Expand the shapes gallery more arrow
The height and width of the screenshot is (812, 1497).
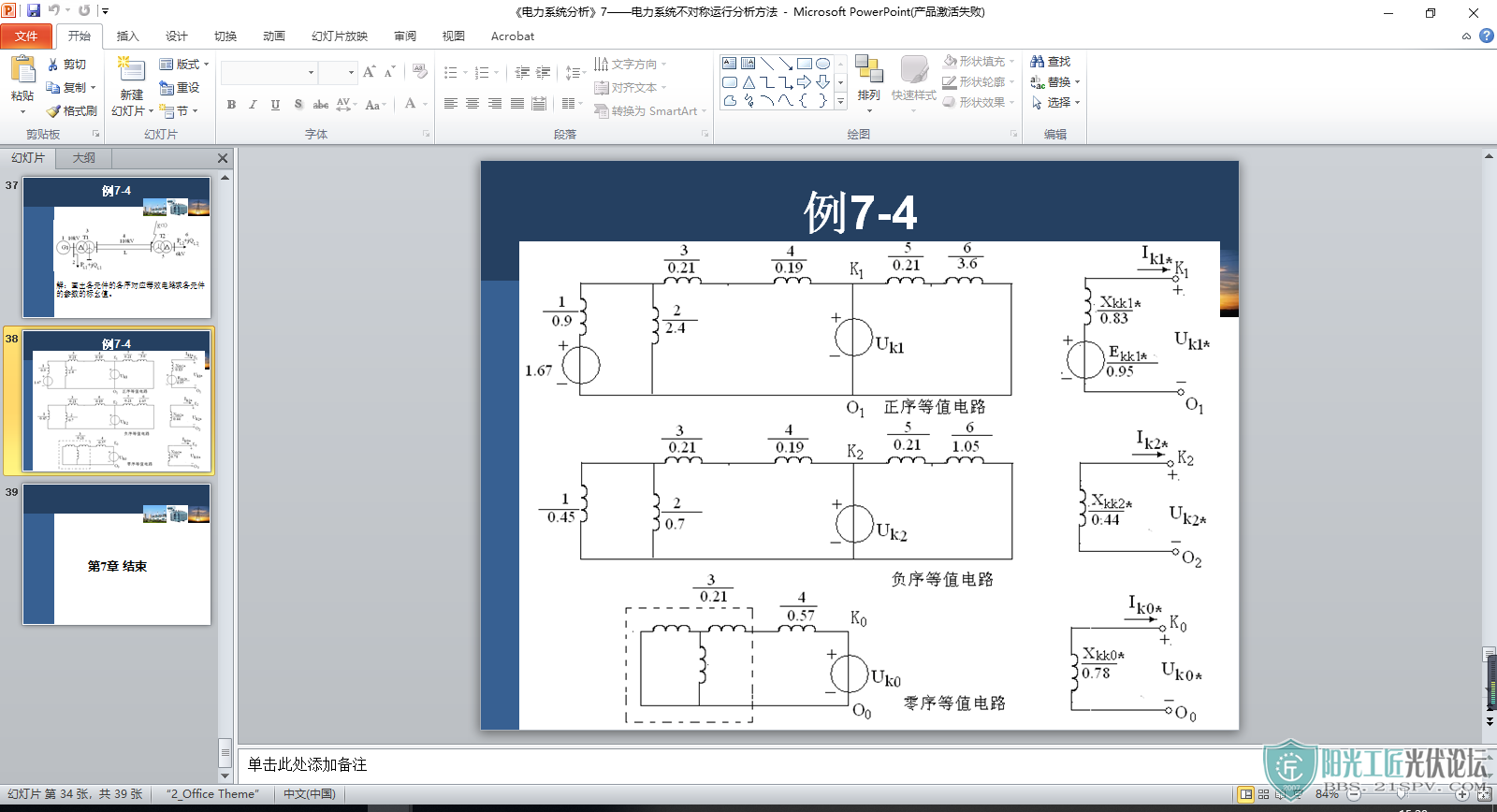(x=840, y=101)
